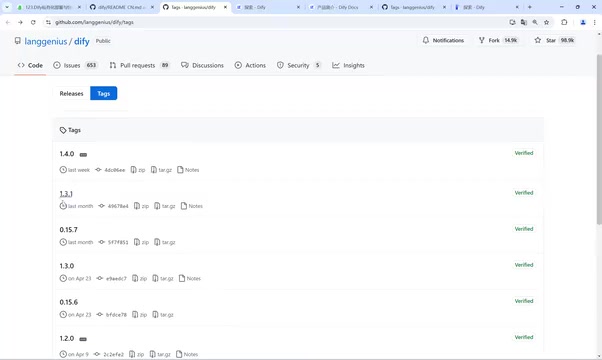Show Verified signature for tag 0.15.7
602x360 pixels.
524,229
